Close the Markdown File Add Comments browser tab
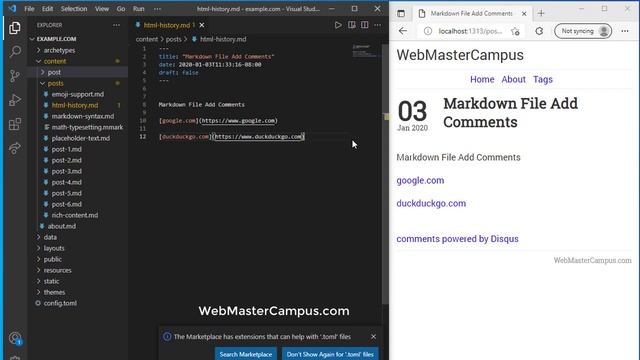 (x=524, y=13)
